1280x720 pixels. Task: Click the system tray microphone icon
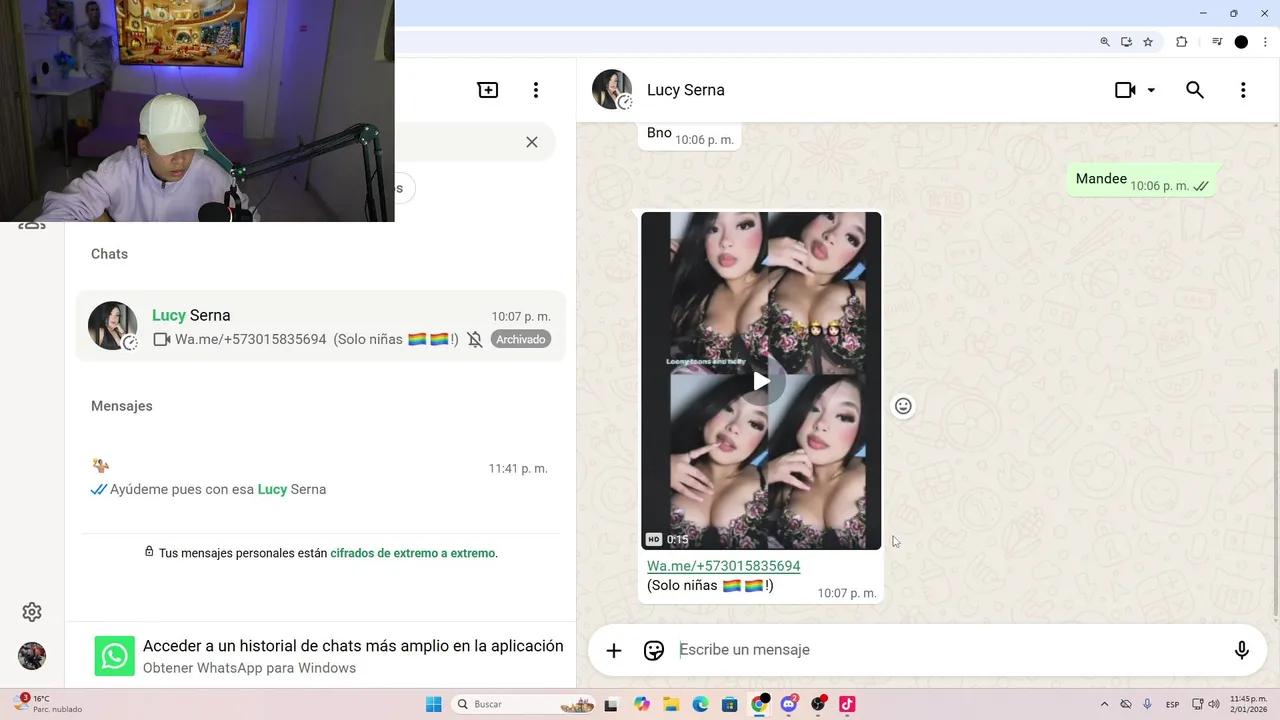1147,704
